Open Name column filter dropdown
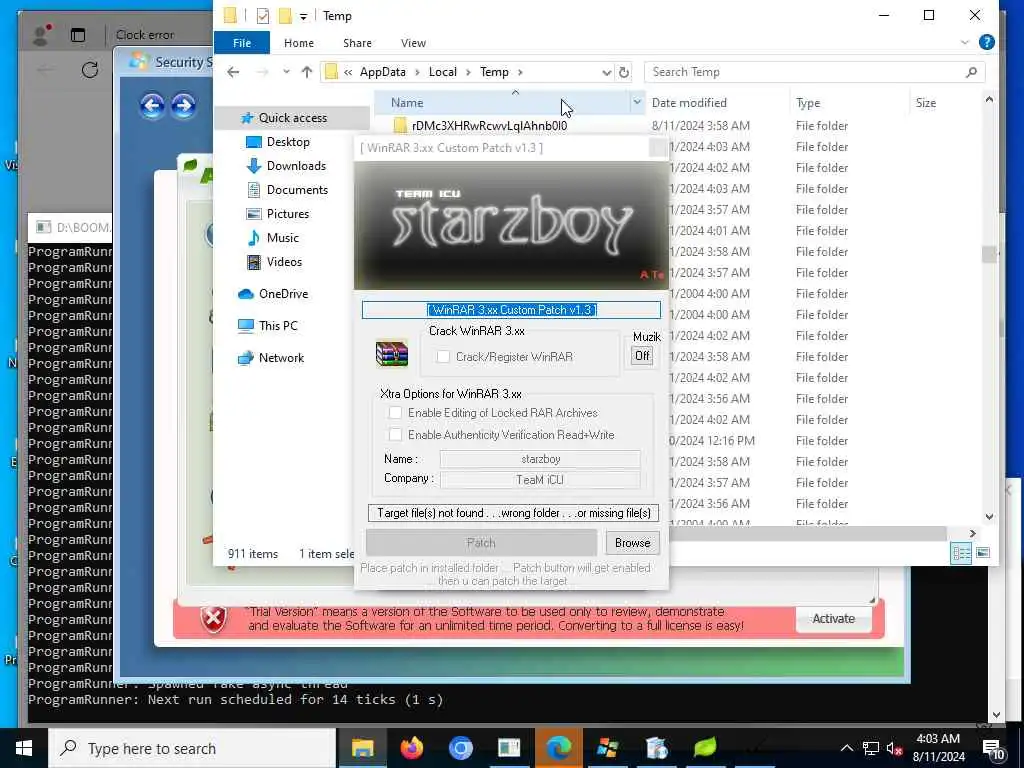This screenshot has width=1024, height=768. click(x=637, y=103)
